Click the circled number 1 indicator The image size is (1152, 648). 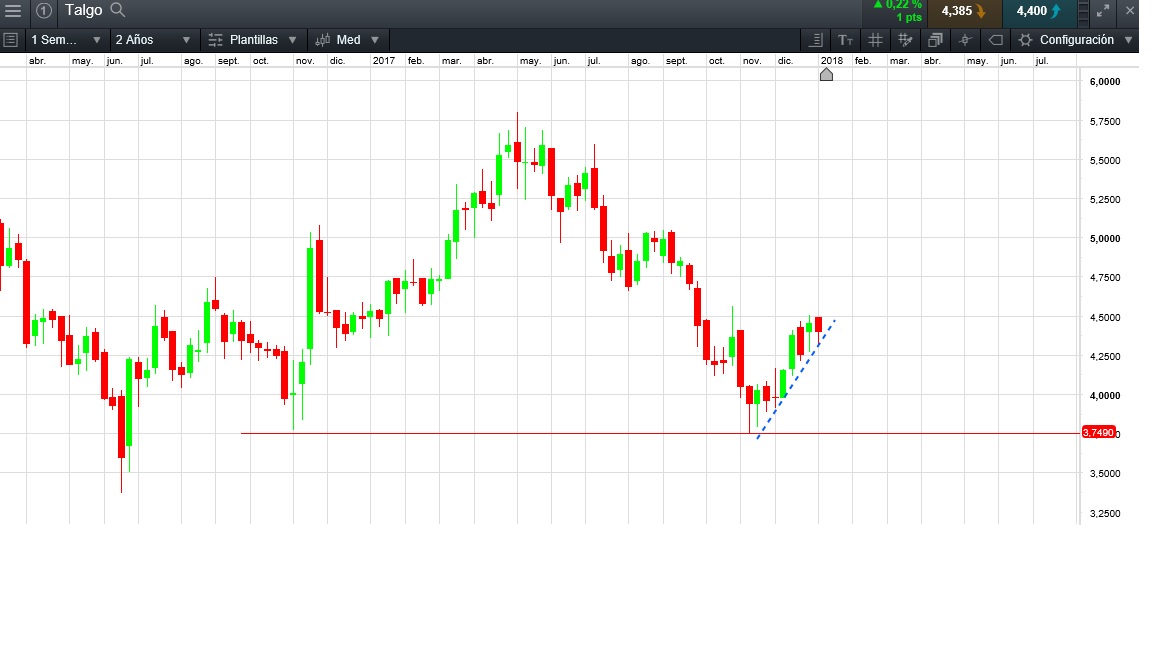43,10
